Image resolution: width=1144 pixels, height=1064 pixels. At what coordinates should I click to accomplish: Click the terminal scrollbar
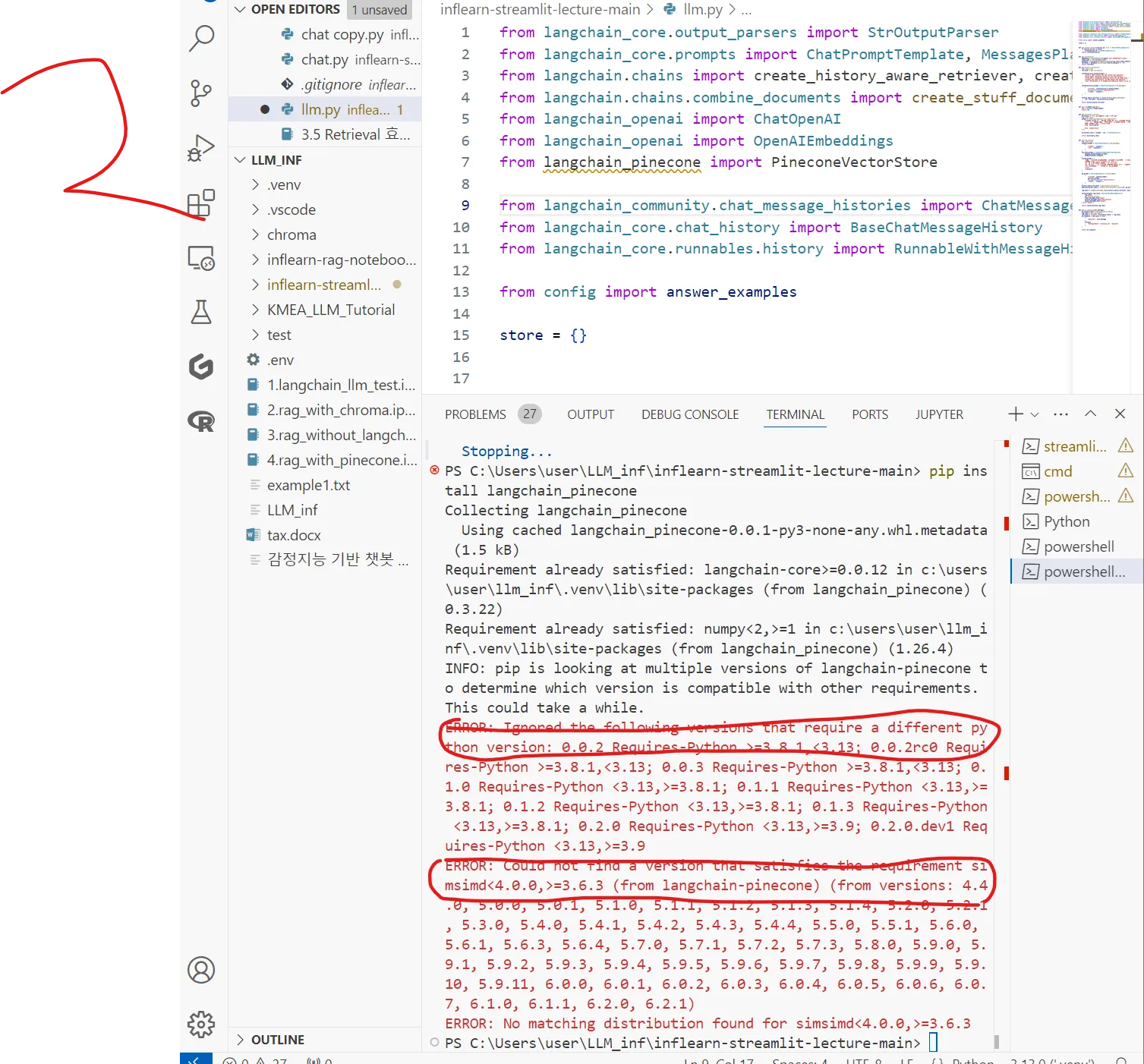point(996,1042)
